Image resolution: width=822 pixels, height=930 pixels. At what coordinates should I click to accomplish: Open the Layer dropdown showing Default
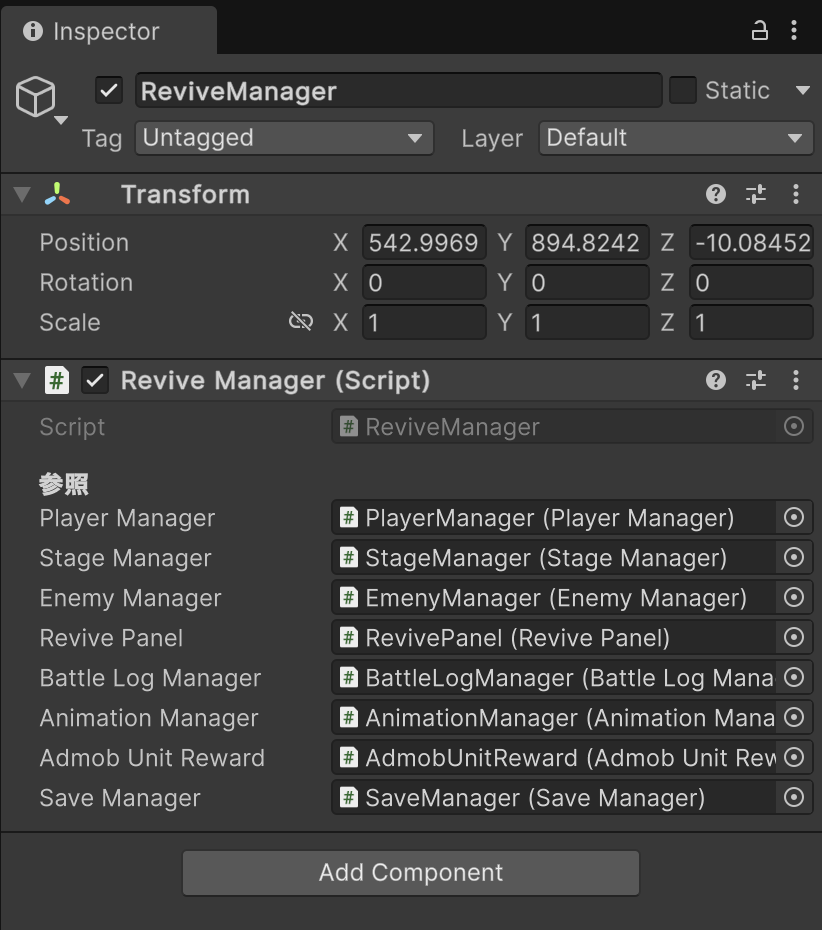point(675,138)
